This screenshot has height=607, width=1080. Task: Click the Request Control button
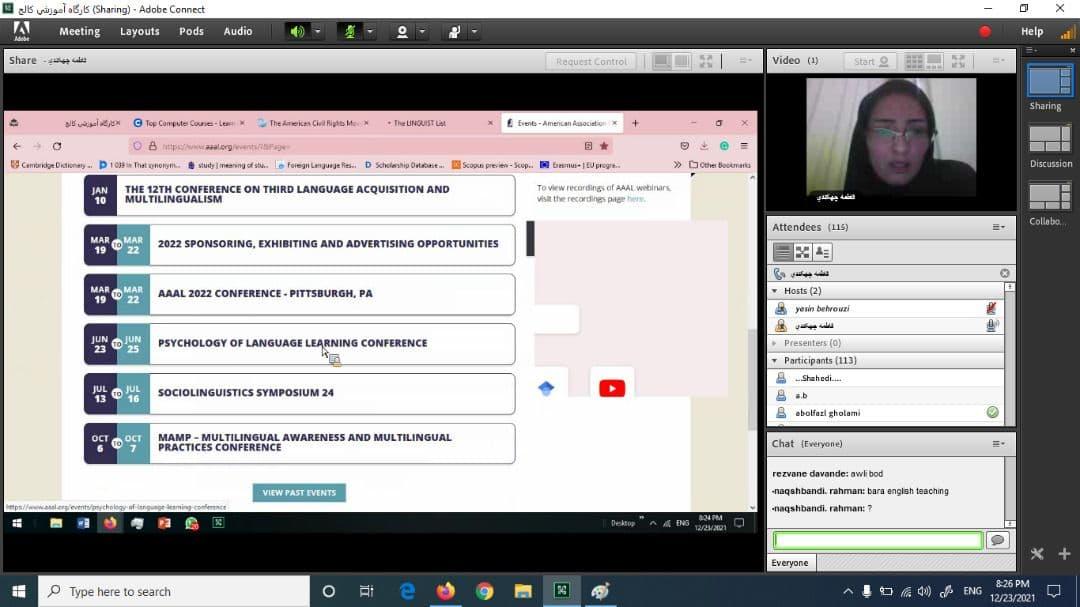coord(591,61)
